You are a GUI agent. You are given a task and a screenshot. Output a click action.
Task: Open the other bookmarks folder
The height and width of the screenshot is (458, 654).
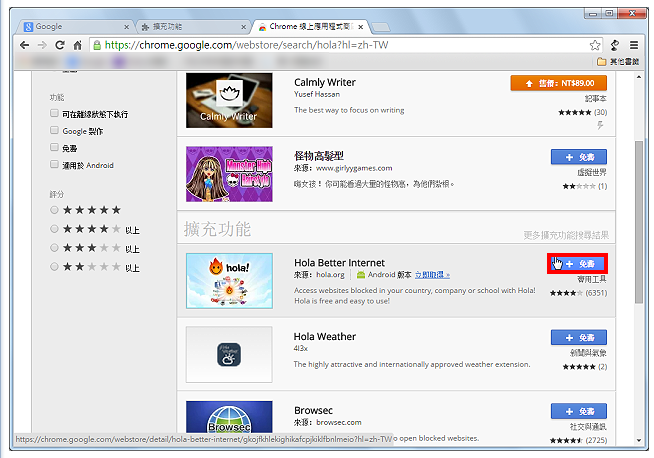[x=618, y=62]
